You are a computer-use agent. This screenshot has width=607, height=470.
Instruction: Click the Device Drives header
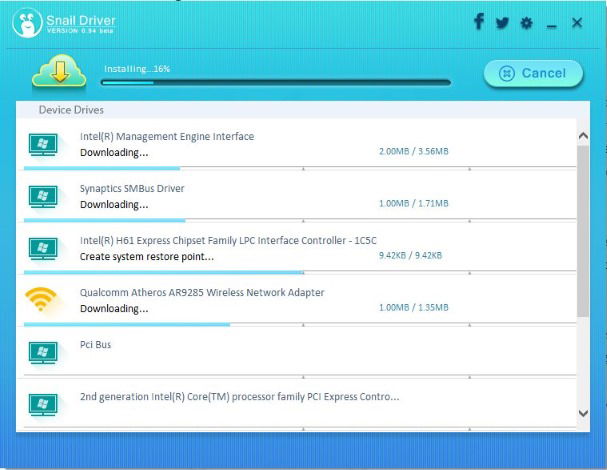[71, 110]
